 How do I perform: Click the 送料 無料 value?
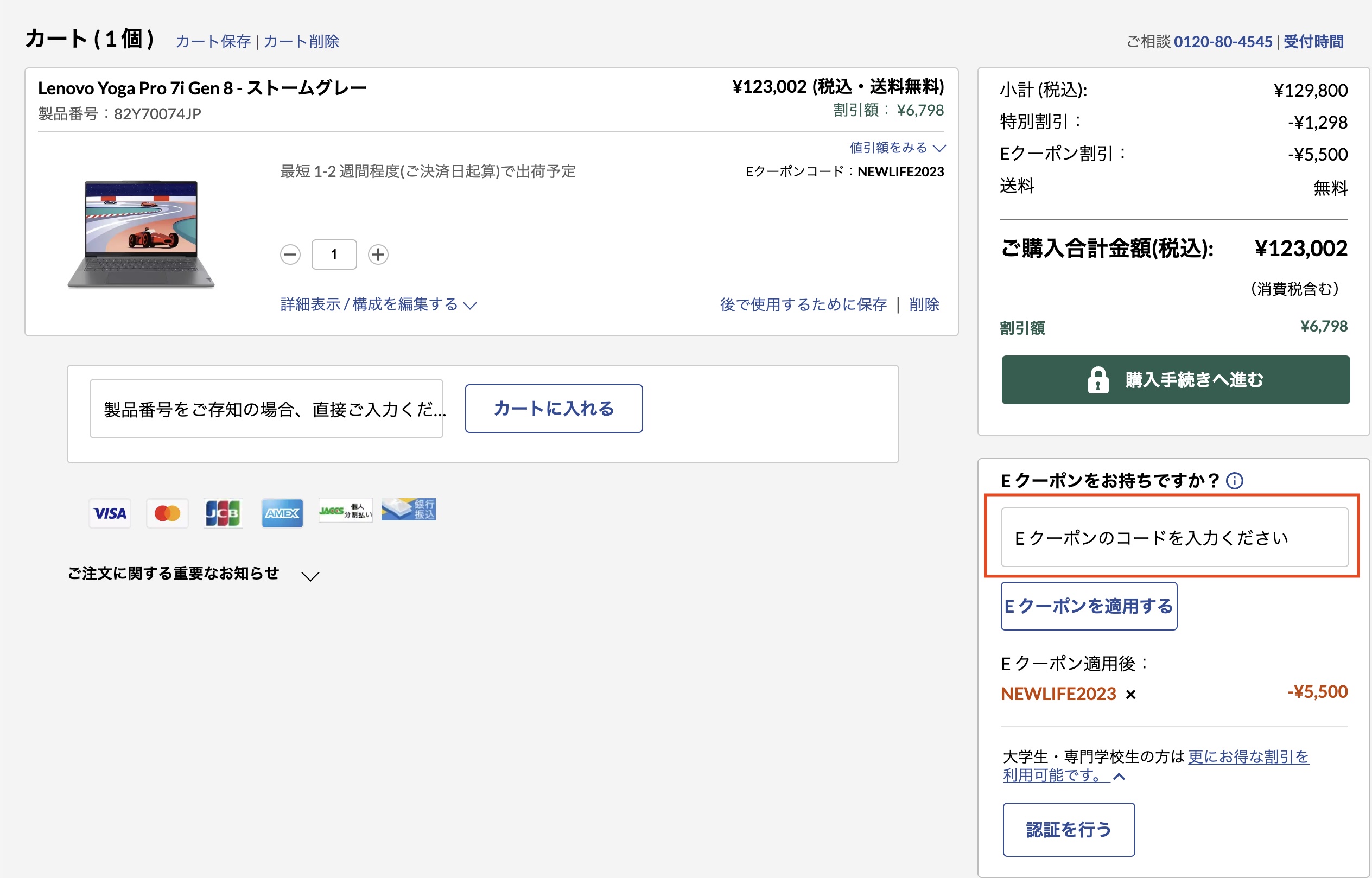click(x=1330, y=188)
